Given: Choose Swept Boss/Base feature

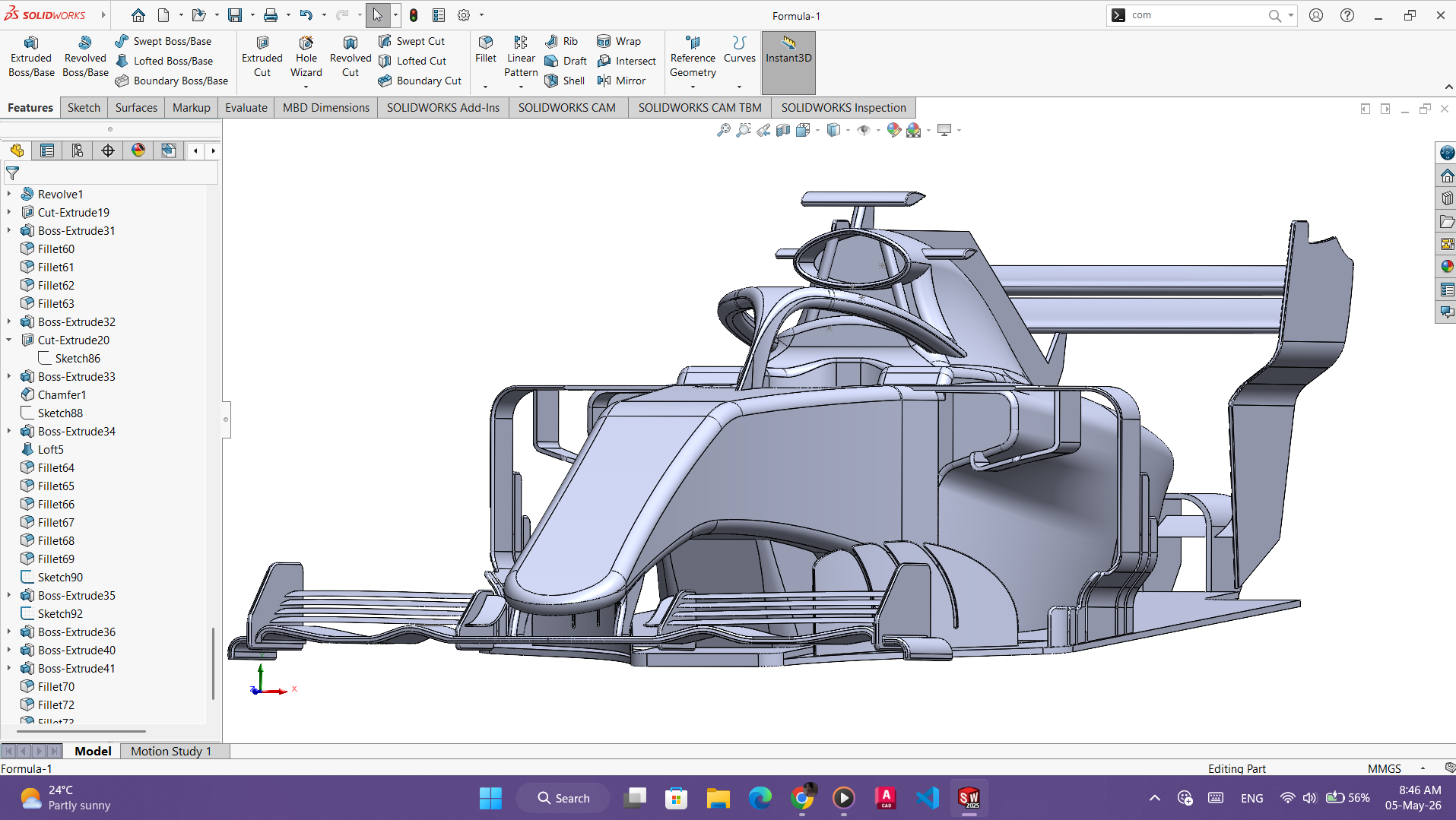Looking at the screenshot, I should (163, 41).
